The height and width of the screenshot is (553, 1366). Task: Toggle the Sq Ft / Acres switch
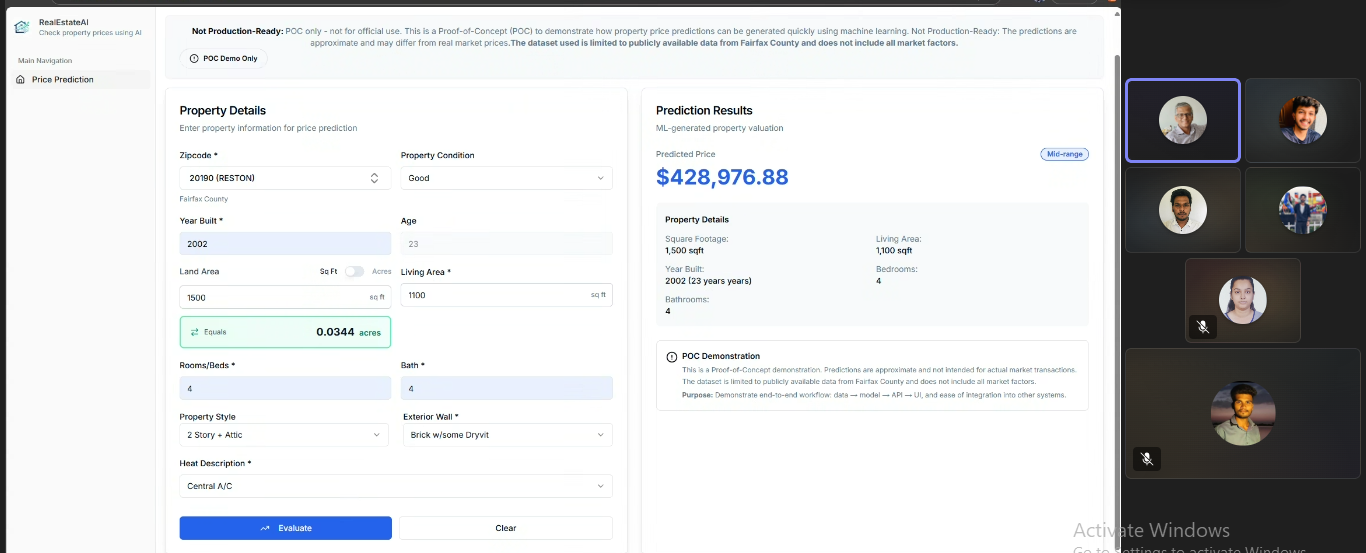354,271
